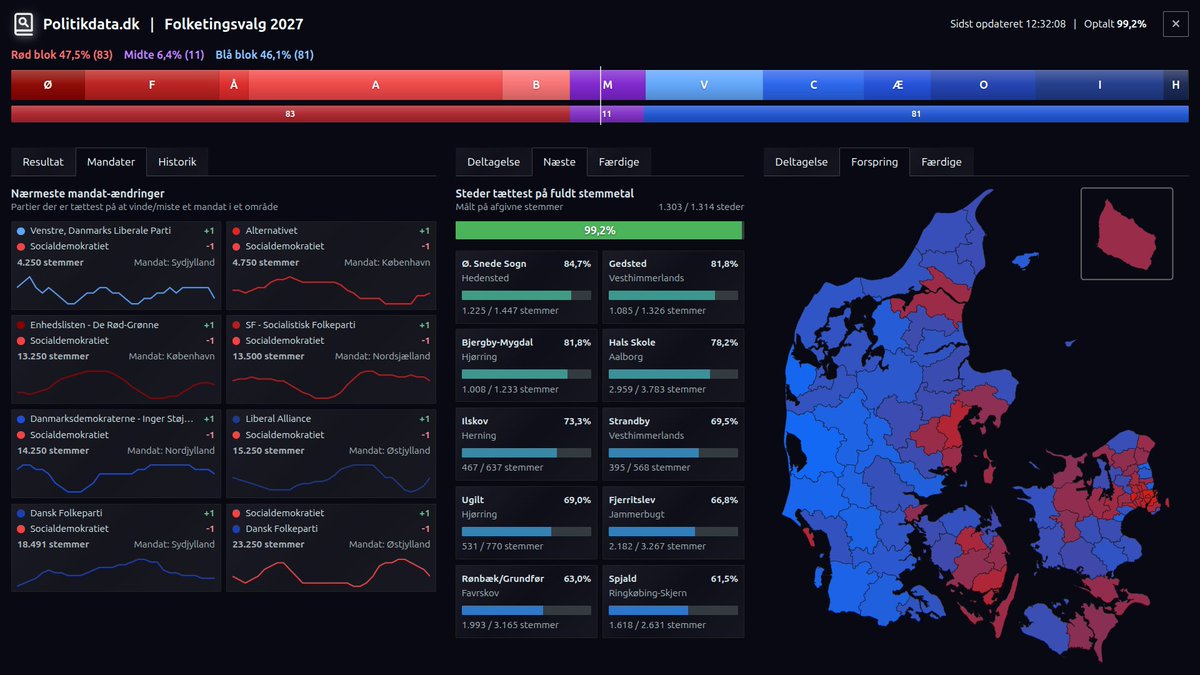The height and width of the screenshot is (675, 1200).
Task: Select the Mandater tab
Action: (x=111, y=162)
